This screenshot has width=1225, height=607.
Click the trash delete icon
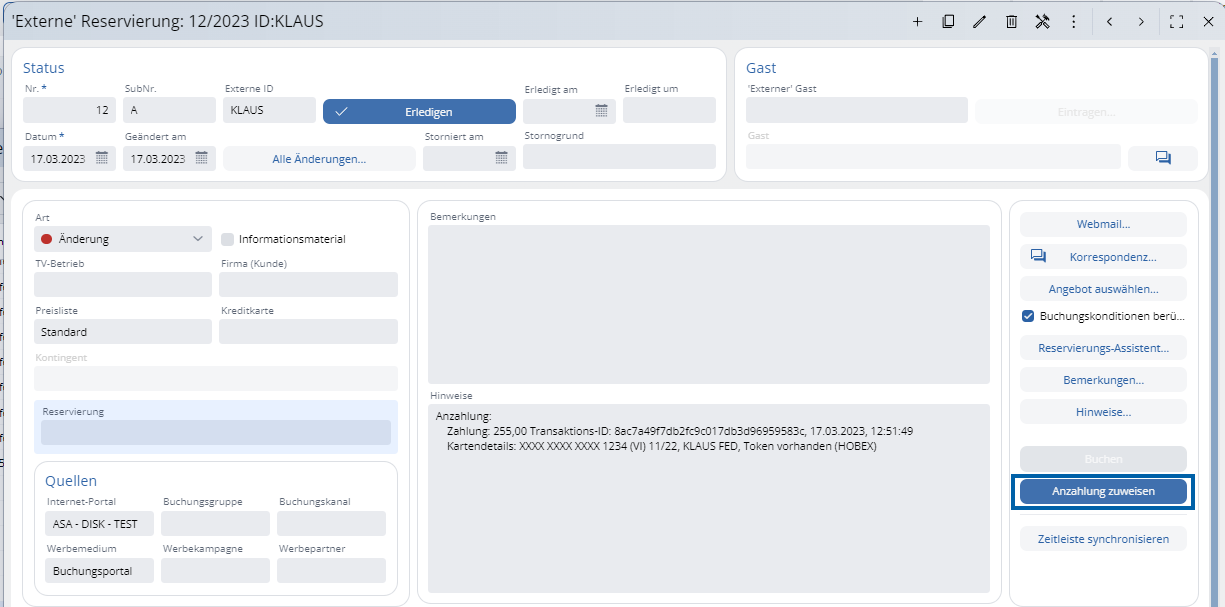coord(1011,22)
